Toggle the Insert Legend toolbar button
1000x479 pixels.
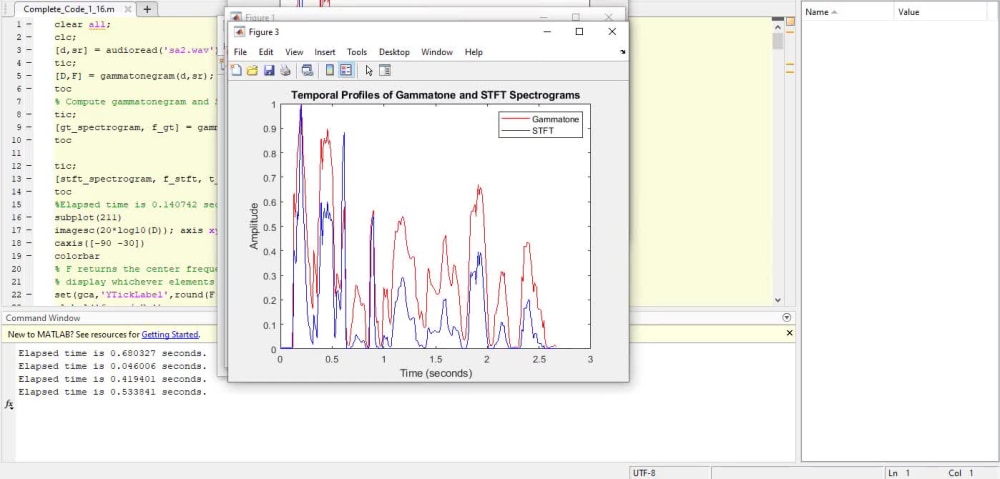(x=346, y=70)
